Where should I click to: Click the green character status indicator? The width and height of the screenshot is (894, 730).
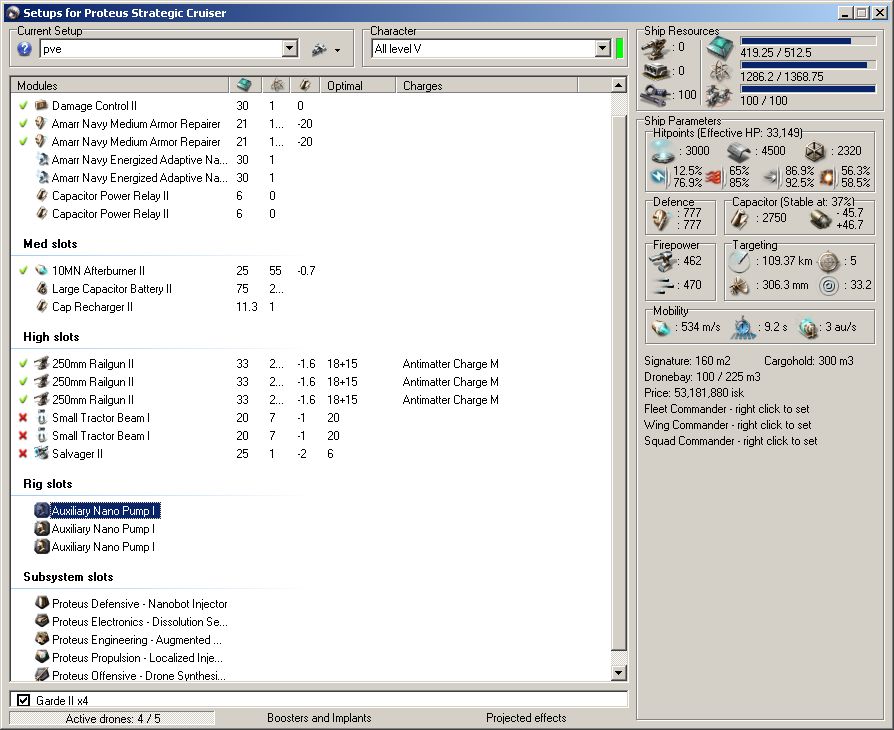tap(620, 48)
